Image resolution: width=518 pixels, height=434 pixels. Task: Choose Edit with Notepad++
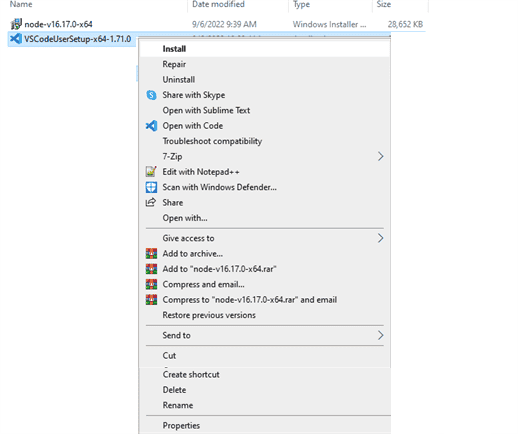[x=265, y=172]
